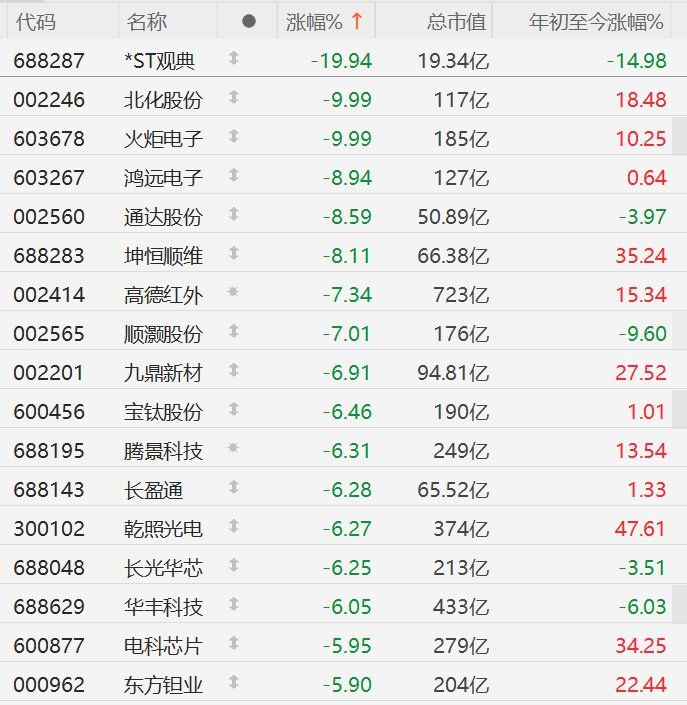Open stock name 火炬电子
Screen dimensions: 687x705
pos(164,139)
